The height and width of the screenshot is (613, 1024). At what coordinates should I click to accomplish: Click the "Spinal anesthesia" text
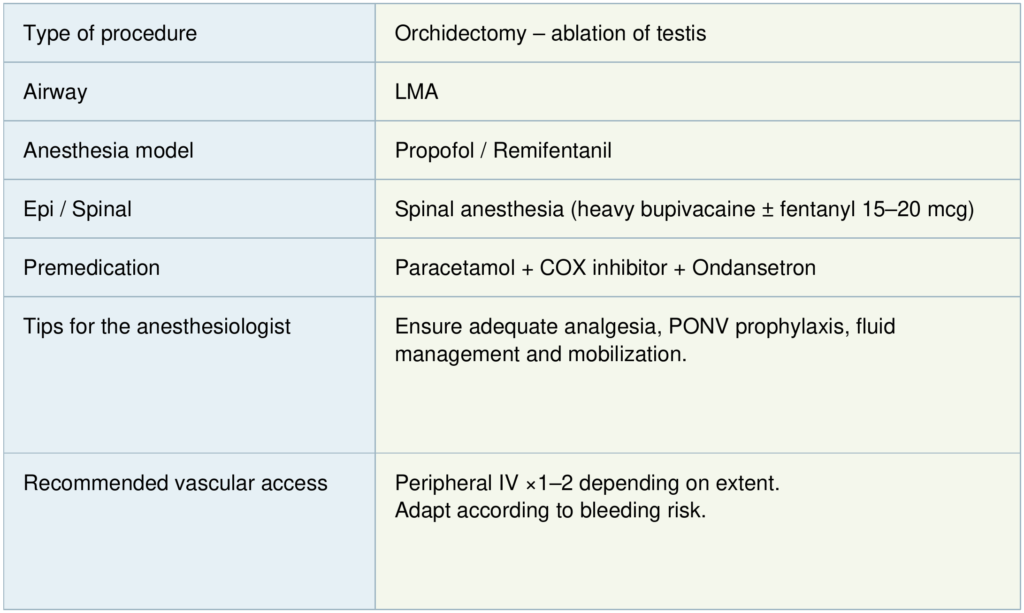468,210
